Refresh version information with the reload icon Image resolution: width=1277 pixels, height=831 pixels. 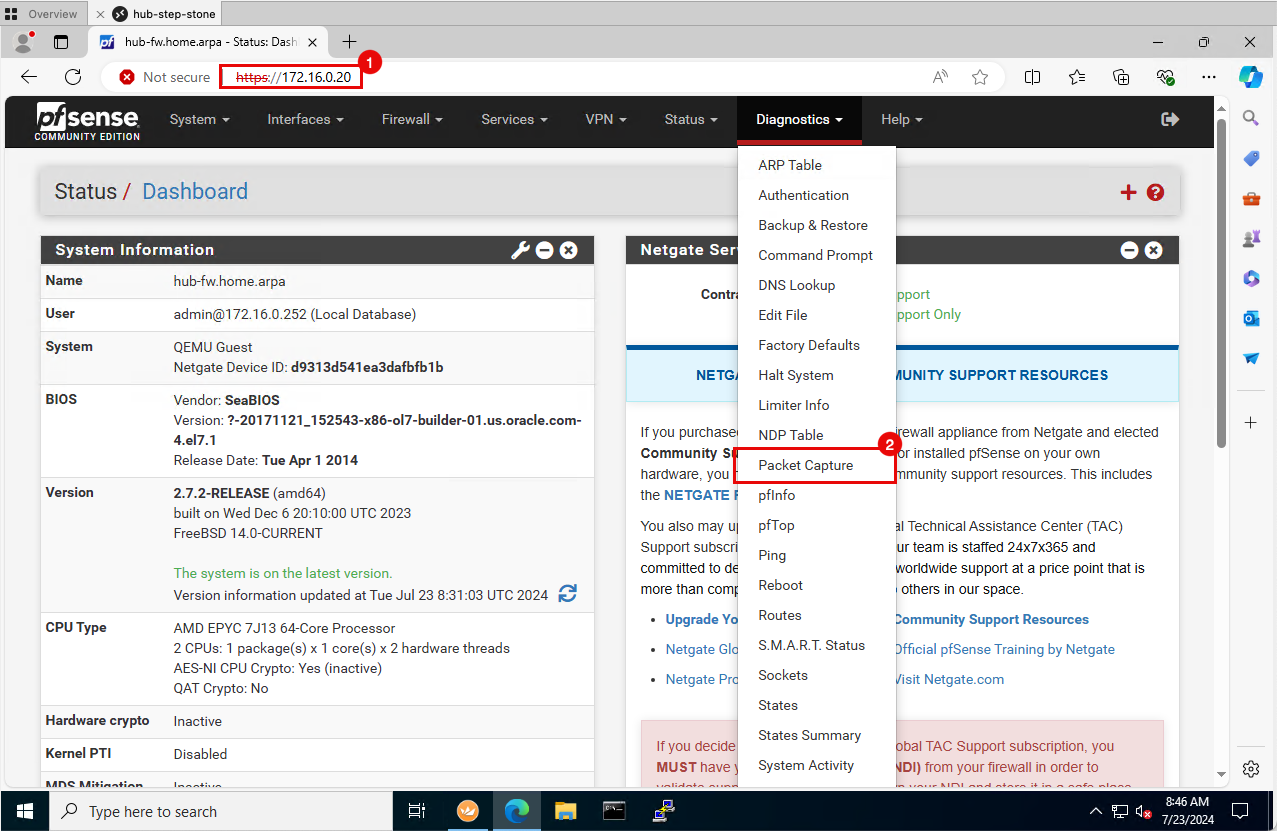point(567,594)
